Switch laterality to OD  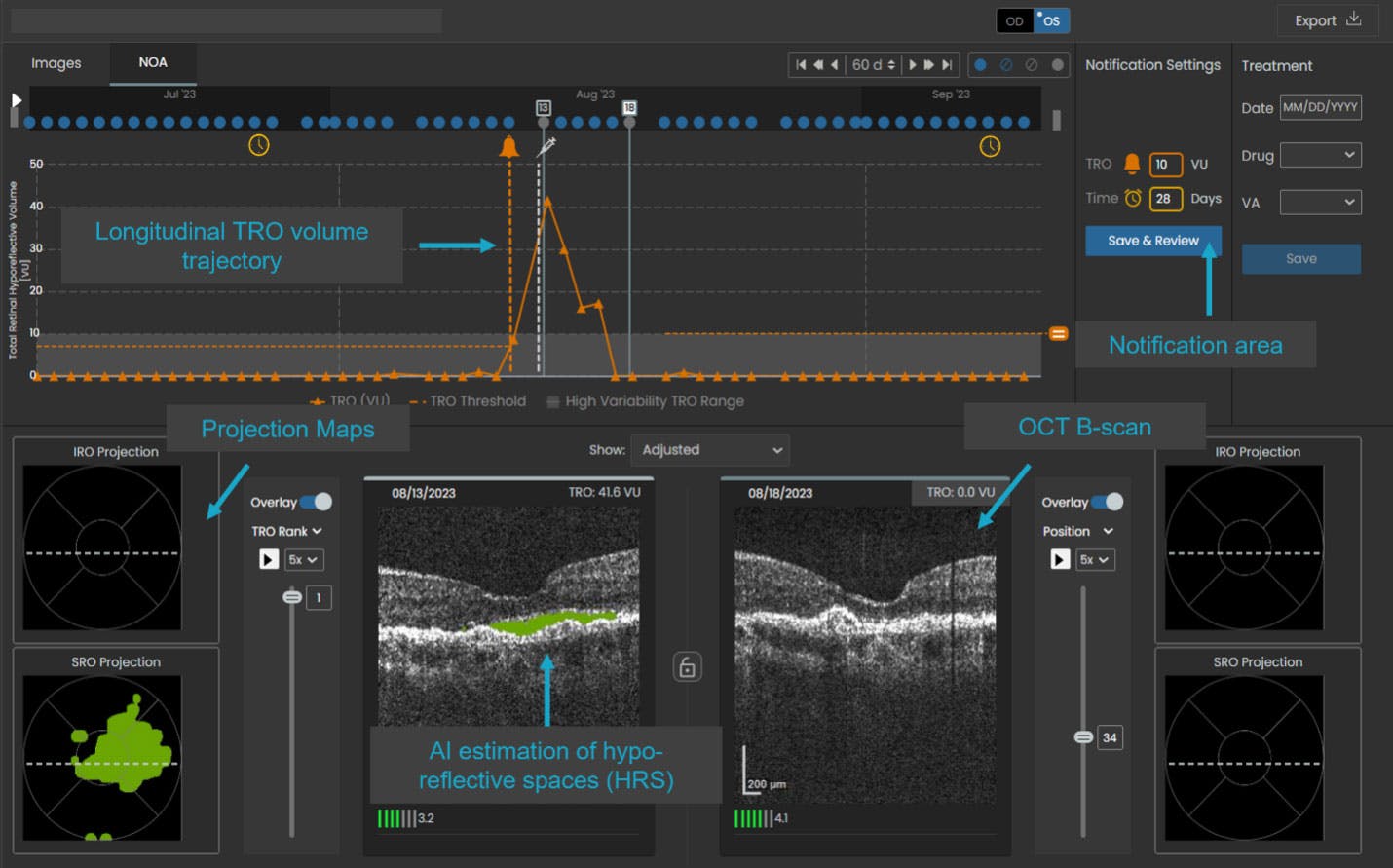(1013, 19)
